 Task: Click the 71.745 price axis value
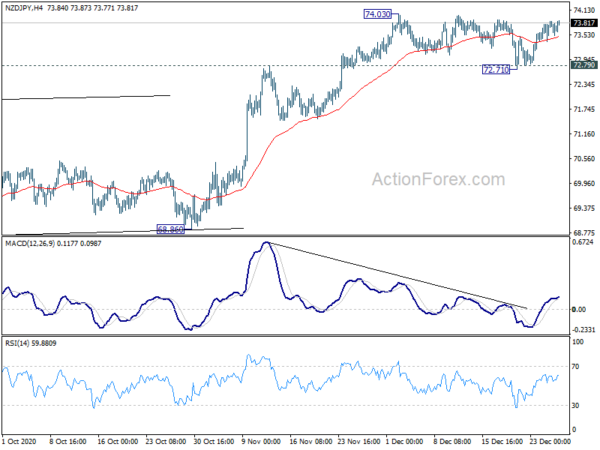[584, 109]
